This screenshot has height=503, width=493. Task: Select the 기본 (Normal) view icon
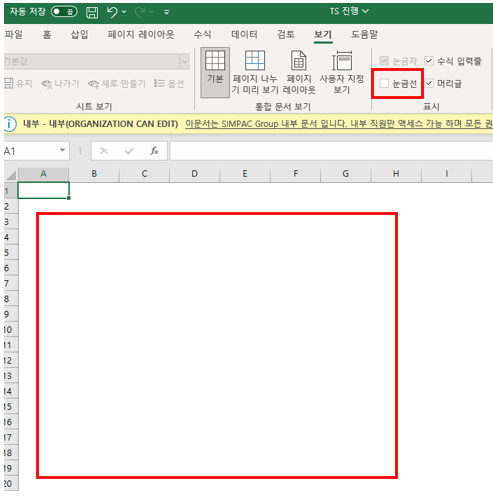click(x=215, y=72)
